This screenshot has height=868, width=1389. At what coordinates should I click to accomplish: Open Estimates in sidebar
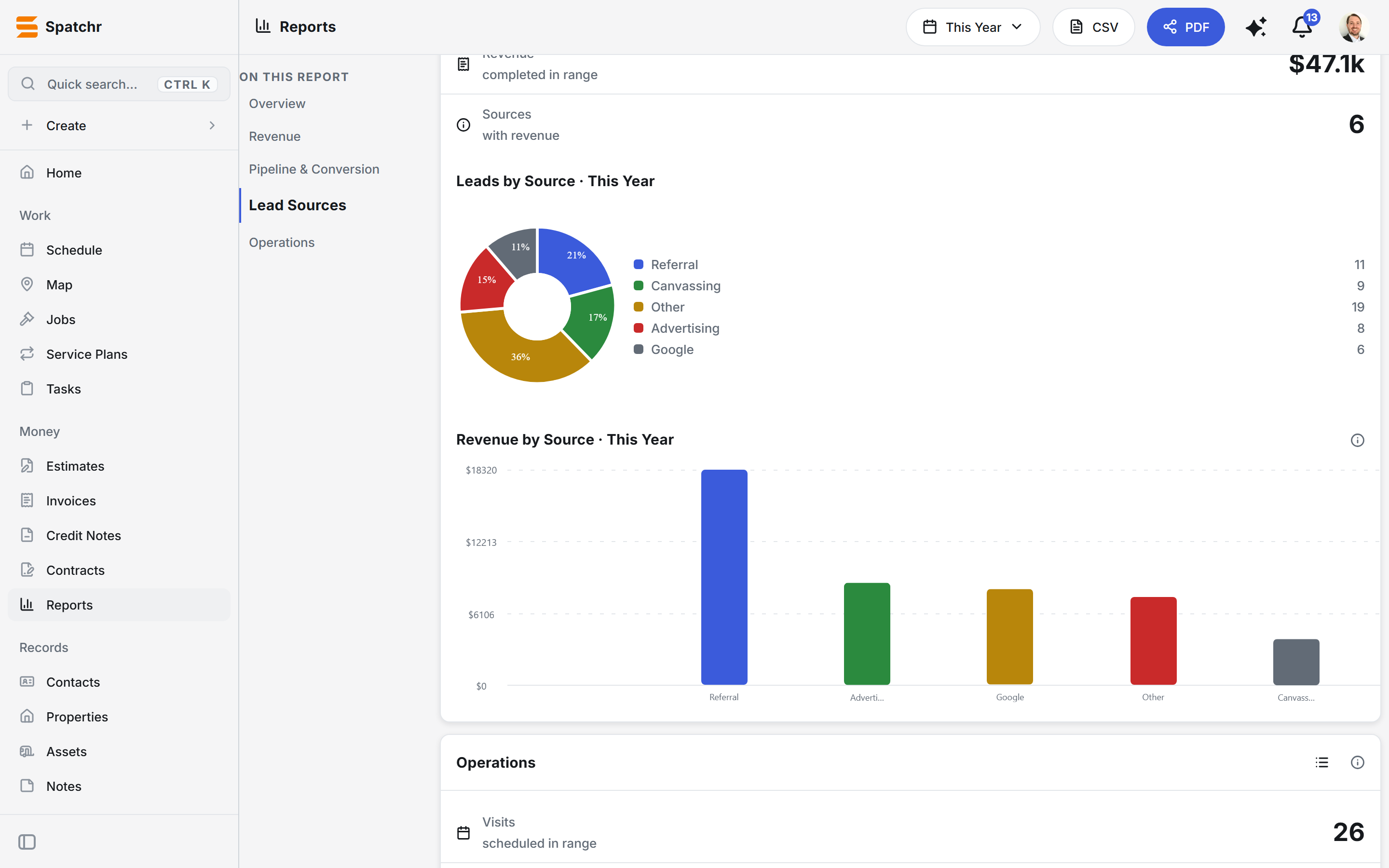(119, 466)
